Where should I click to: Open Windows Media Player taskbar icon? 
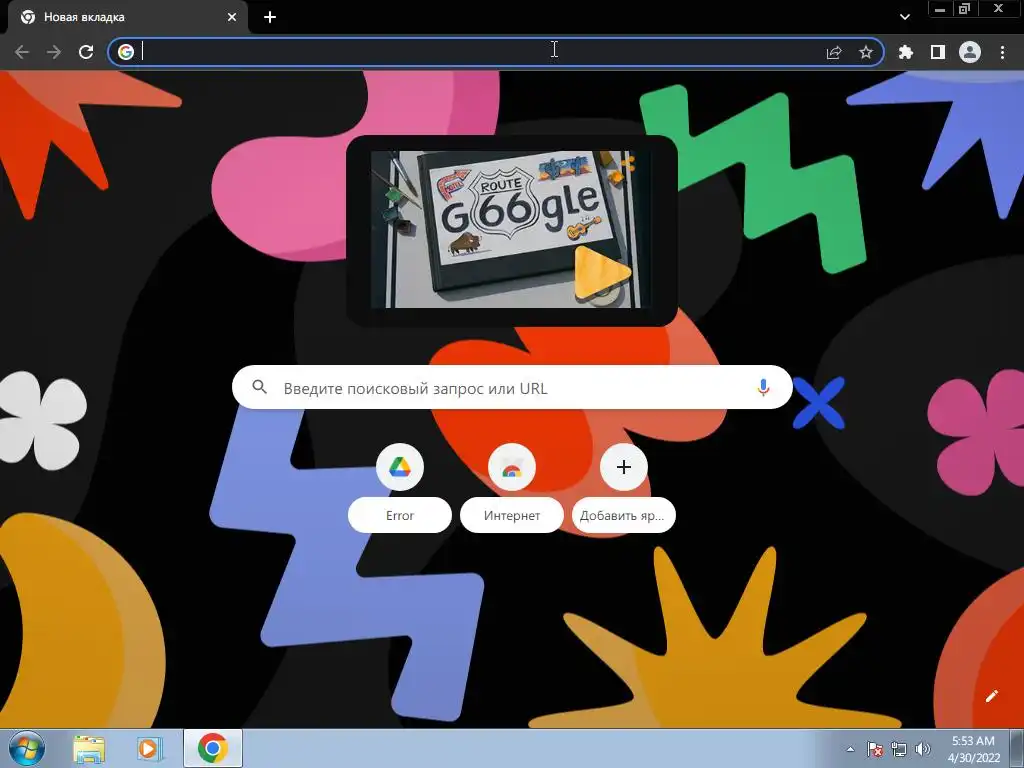tap(149, 749)
